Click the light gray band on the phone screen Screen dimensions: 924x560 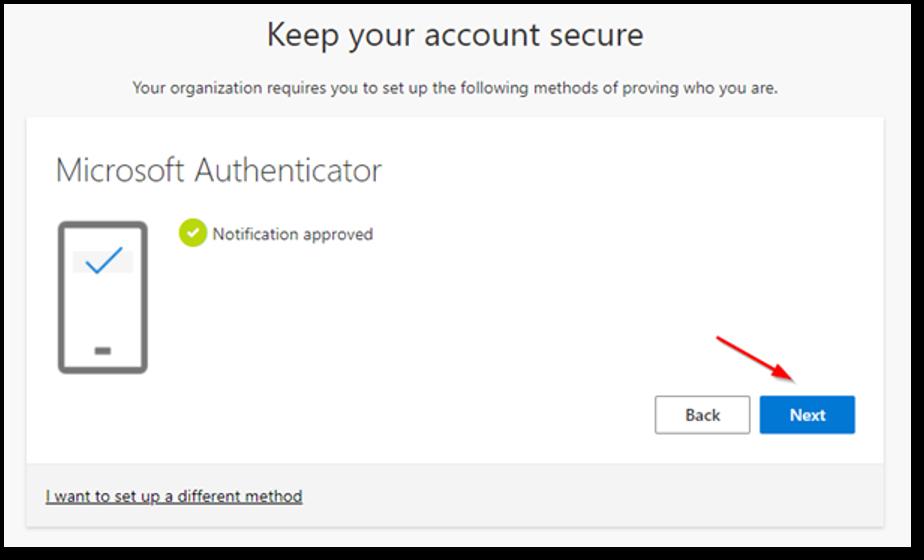click(103, 262)
